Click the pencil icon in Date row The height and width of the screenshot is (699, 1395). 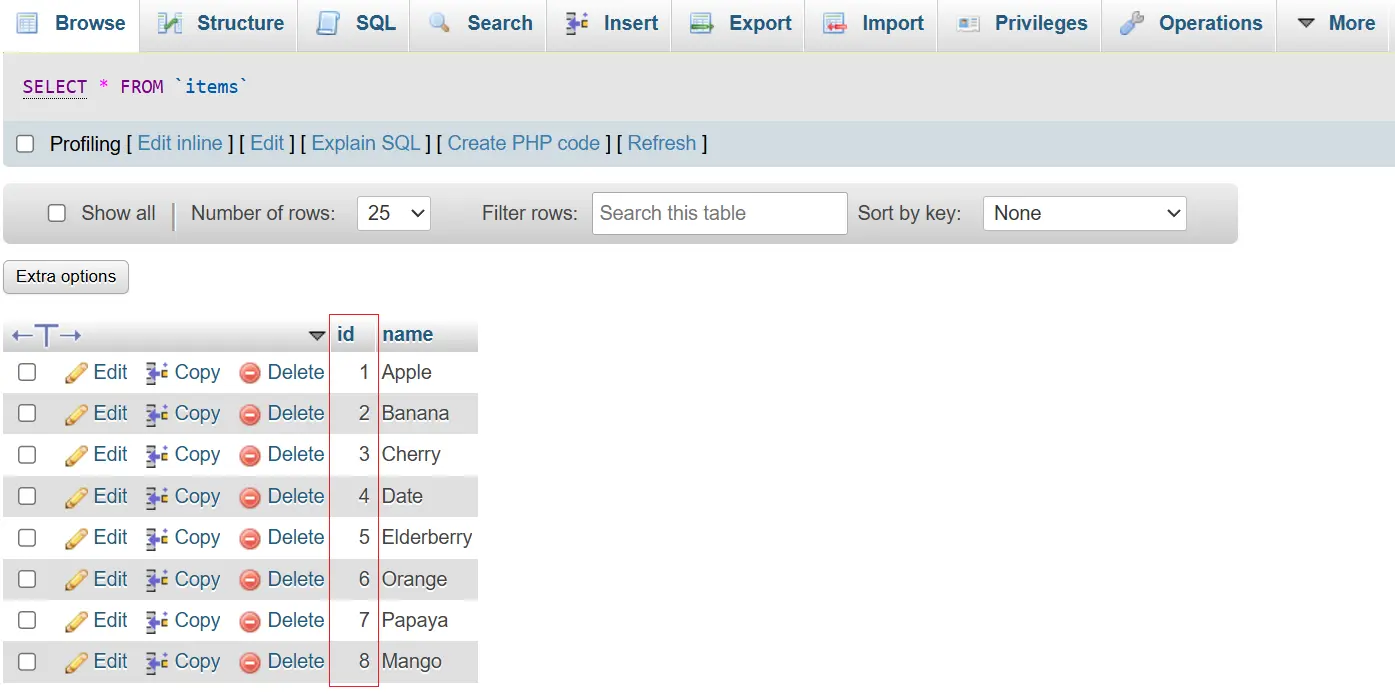76,497
